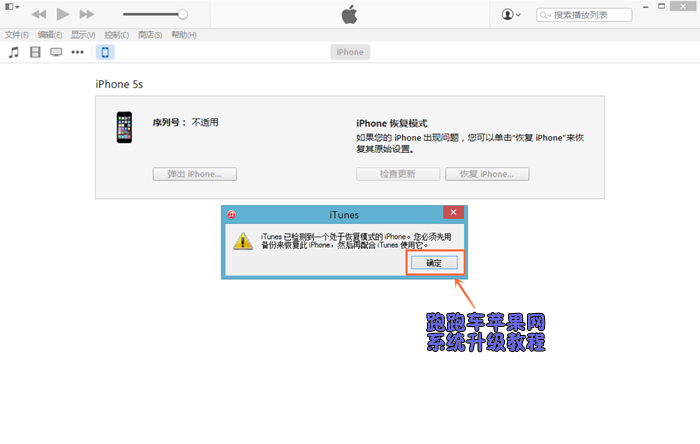Screen dimensions: 700x444
Task: Click the 序列号 label text
Action: tap(170, 122)
